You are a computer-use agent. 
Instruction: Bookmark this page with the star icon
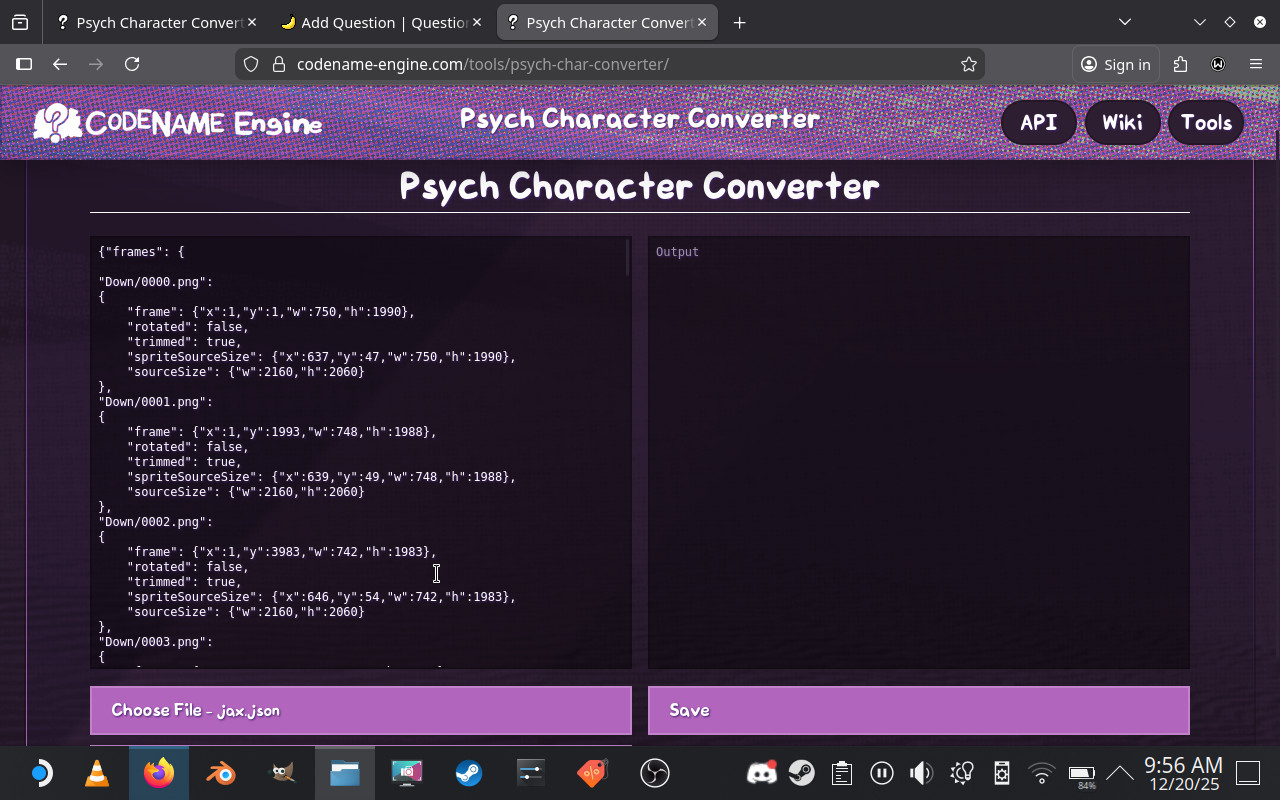pos(968,64)
